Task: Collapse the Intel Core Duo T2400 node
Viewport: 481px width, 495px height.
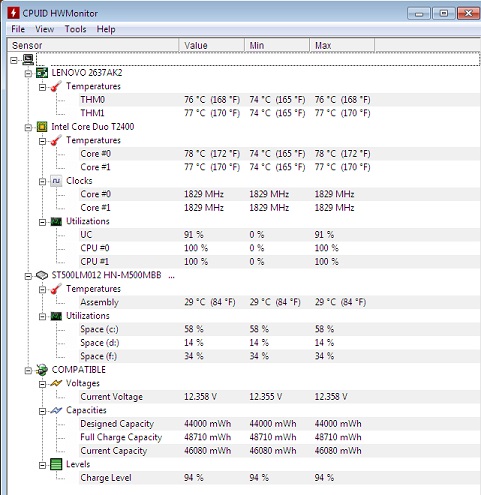Action: click(28, 127)
